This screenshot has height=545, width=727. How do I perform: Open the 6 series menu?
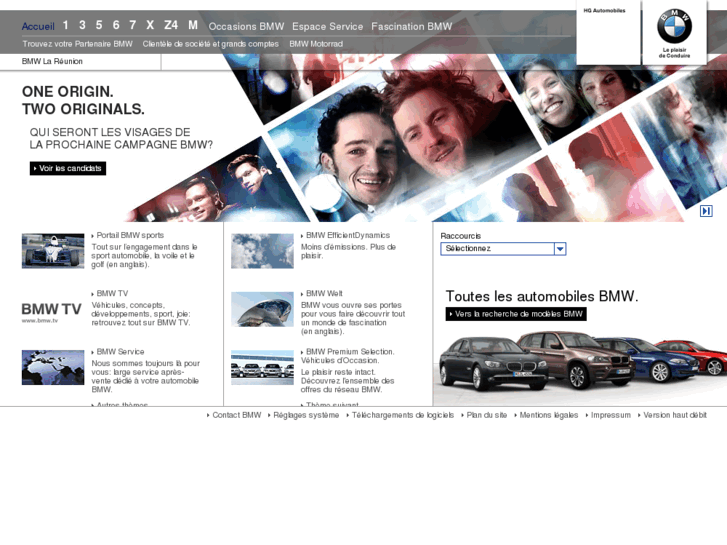(x=116, y=25)
